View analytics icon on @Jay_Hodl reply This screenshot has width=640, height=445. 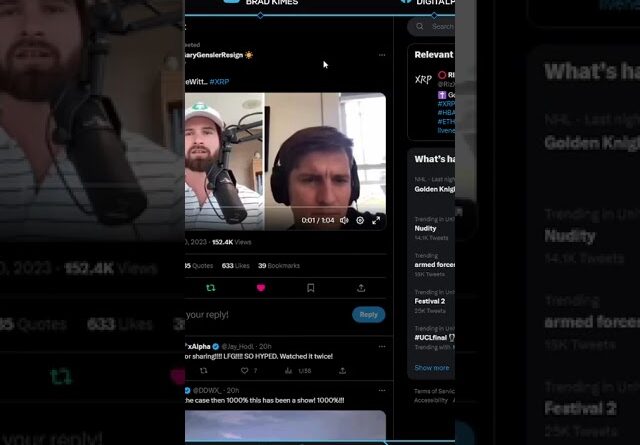point(290,371)
